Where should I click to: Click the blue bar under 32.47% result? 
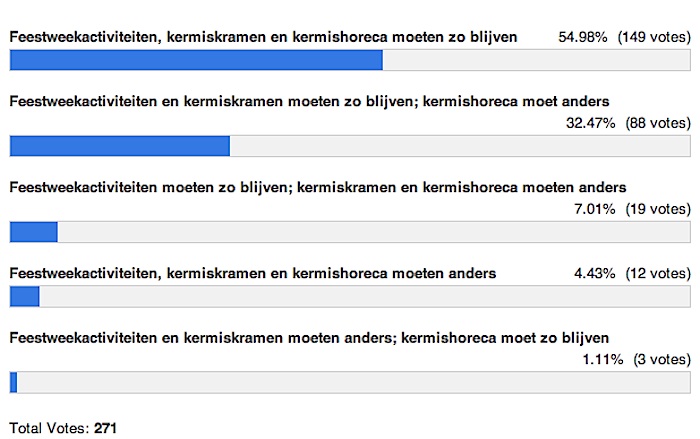click(119, 146)
